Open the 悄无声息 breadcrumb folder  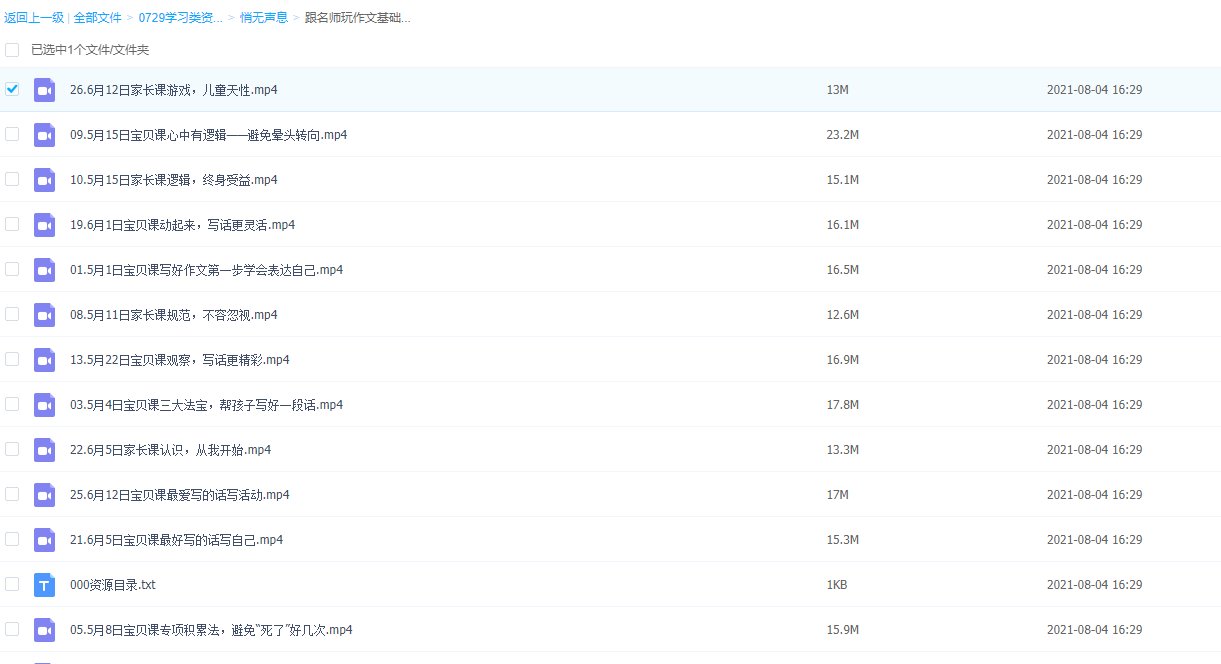point(262,18)
